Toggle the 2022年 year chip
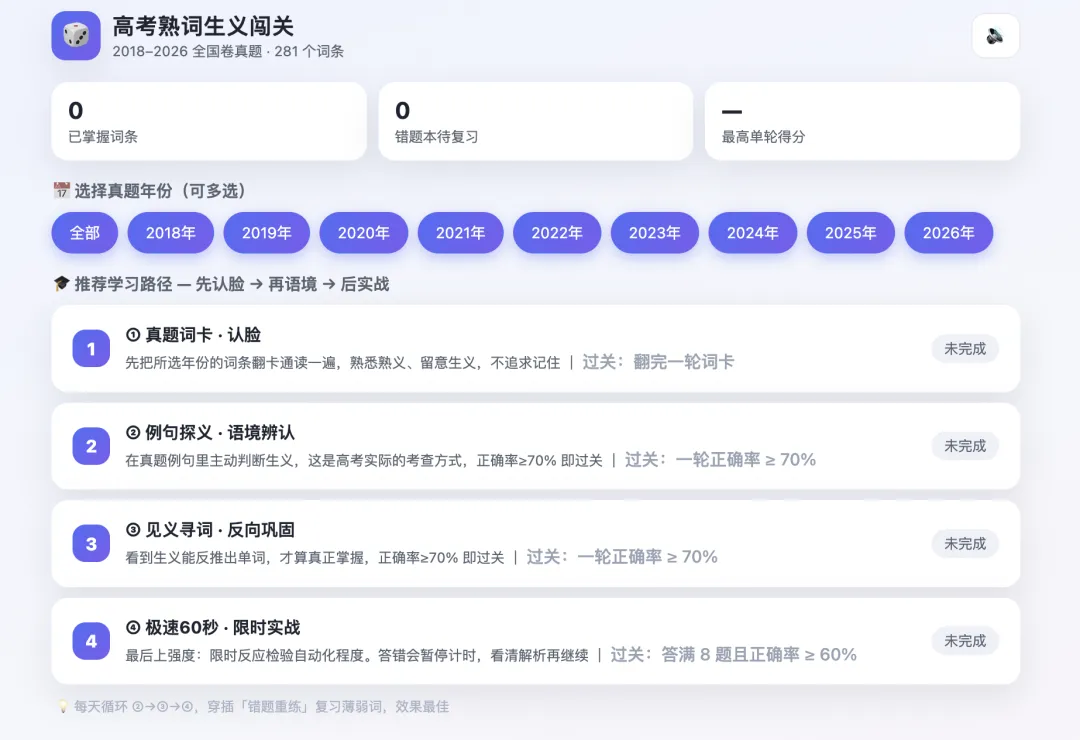 point(557,233)
